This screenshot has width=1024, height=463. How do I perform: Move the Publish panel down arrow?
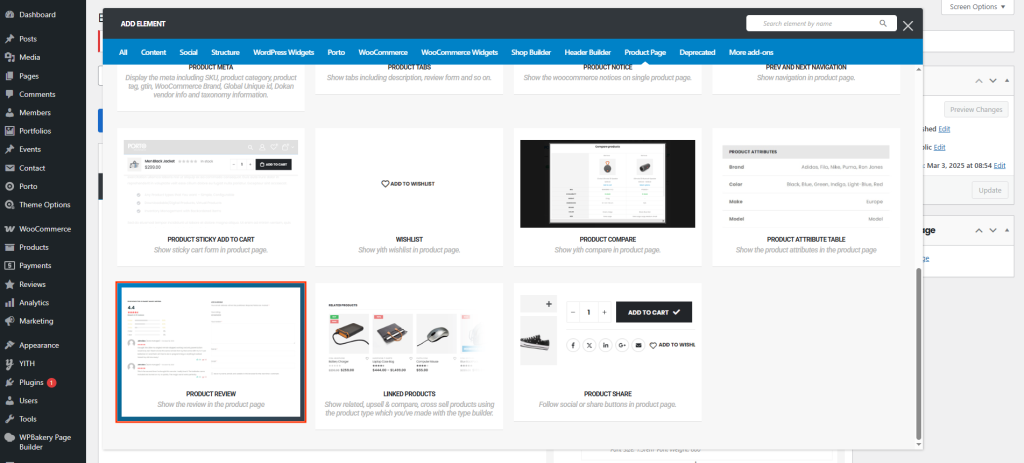[x=992, y=80]
